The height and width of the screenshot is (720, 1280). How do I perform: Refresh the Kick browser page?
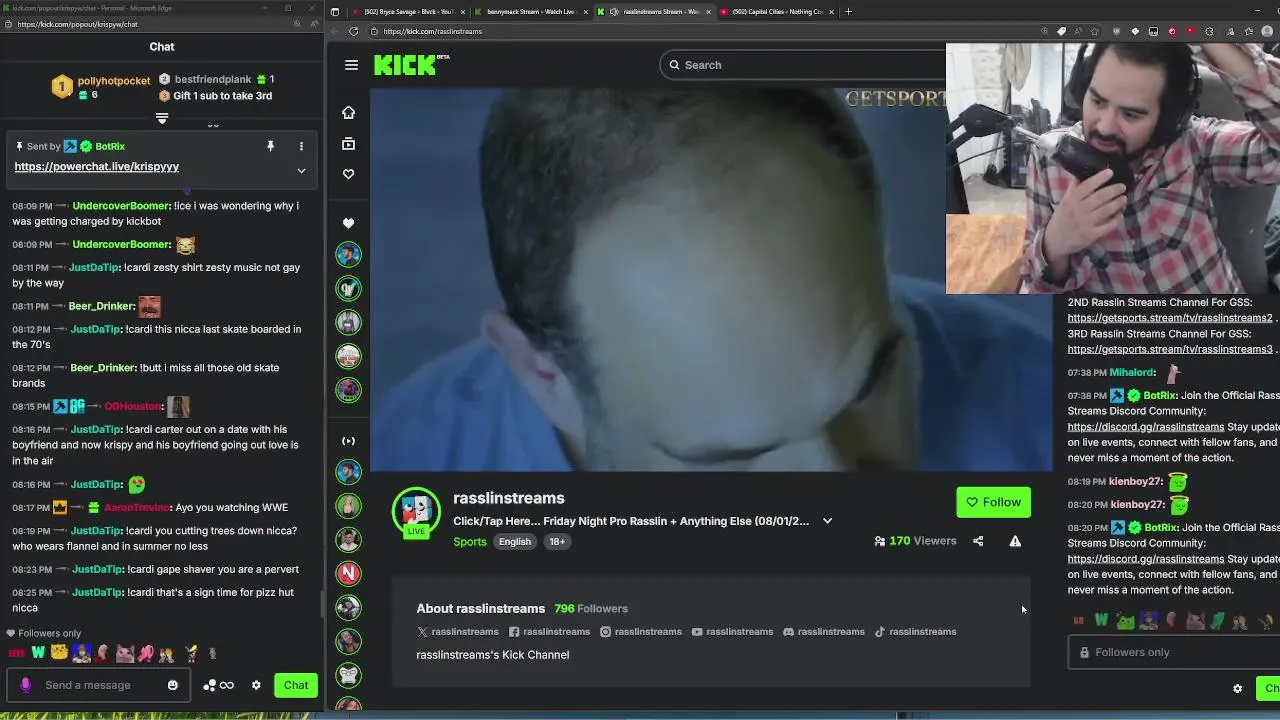(x=353, y=31)
